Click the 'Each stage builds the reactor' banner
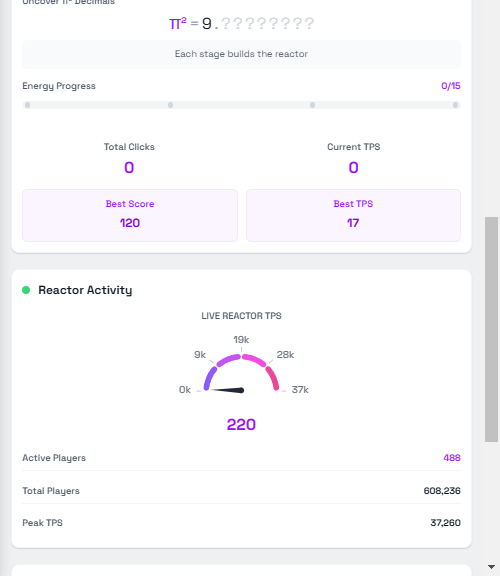 [241, 54]
